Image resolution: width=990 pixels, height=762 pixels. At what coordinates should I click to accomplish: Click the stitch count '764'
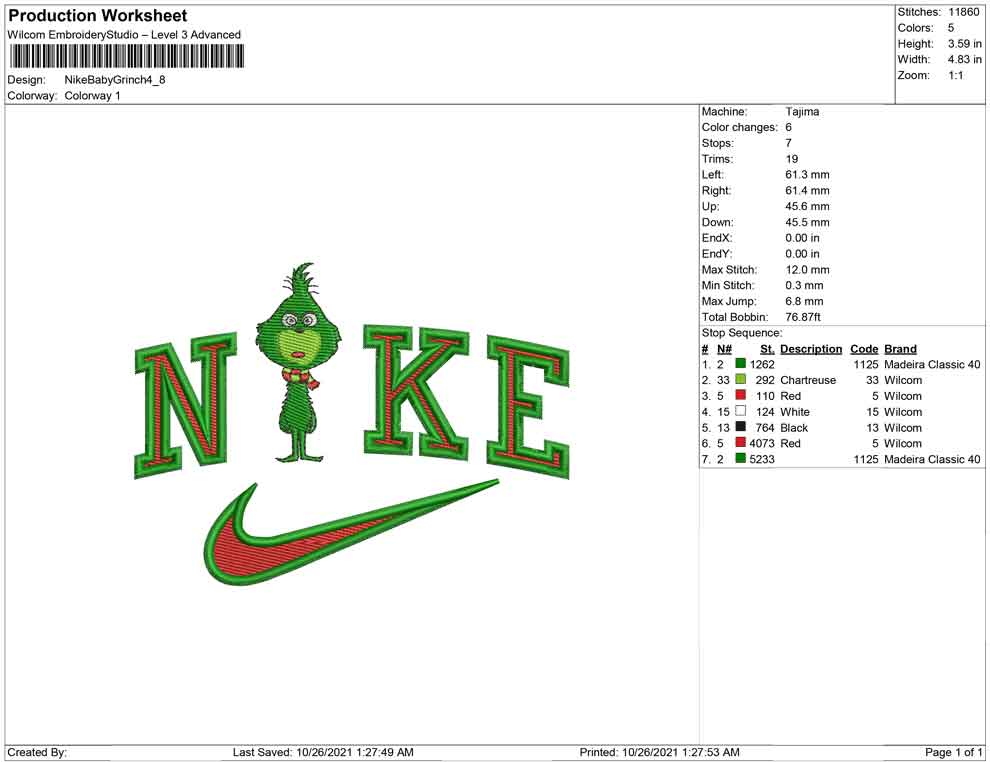765,427
